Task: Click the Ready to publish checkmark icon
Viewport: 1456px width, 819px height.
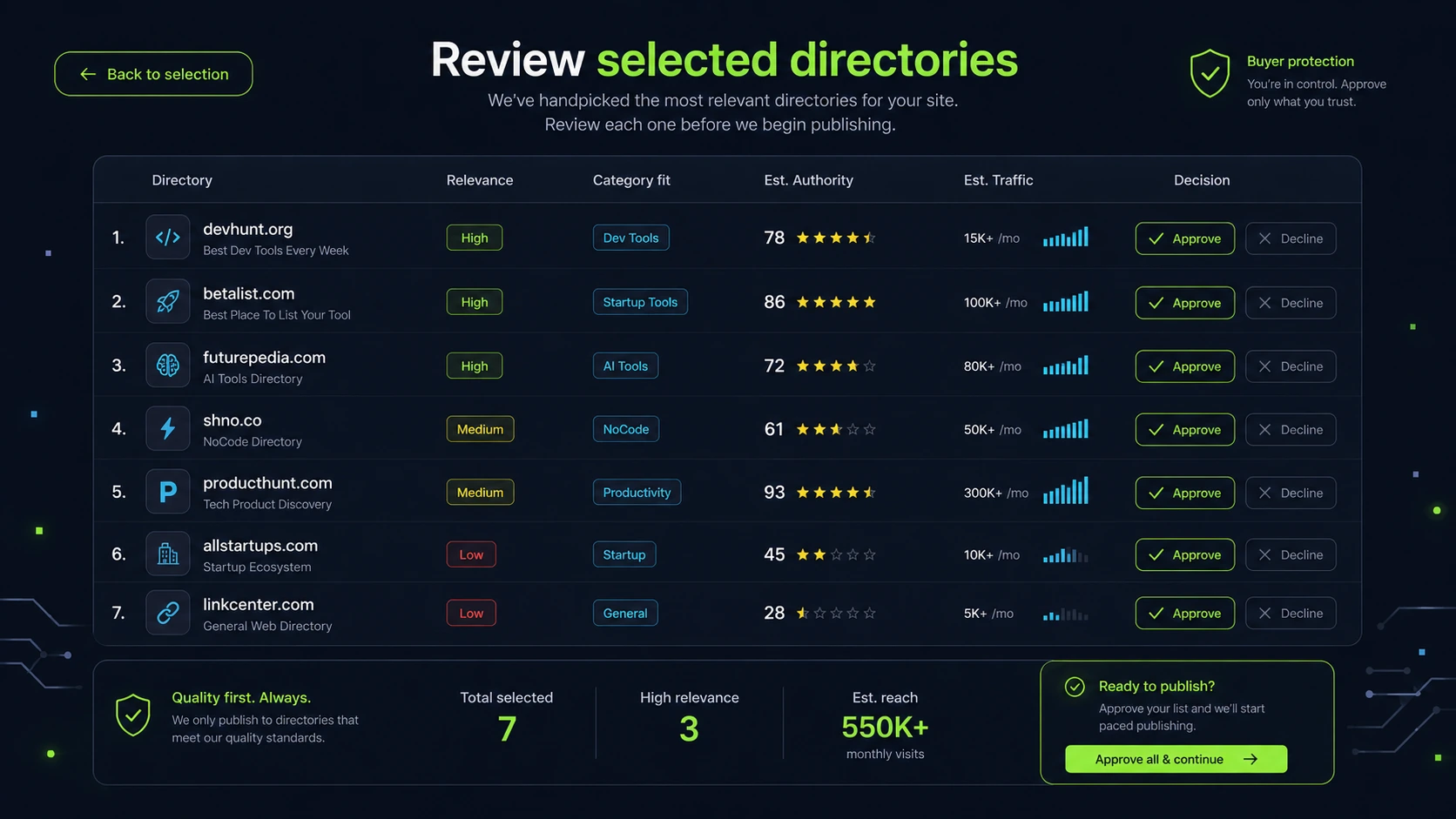Action: click(x=1075, y=687)
